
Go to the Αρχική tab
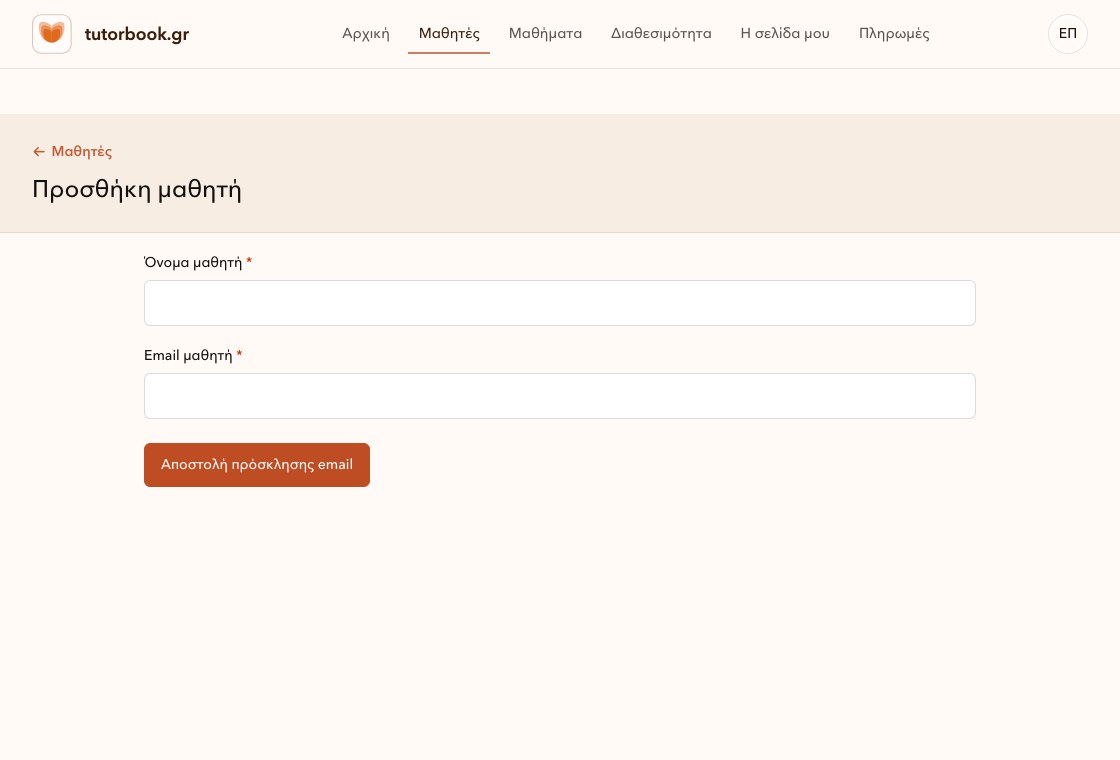[366, 34]
